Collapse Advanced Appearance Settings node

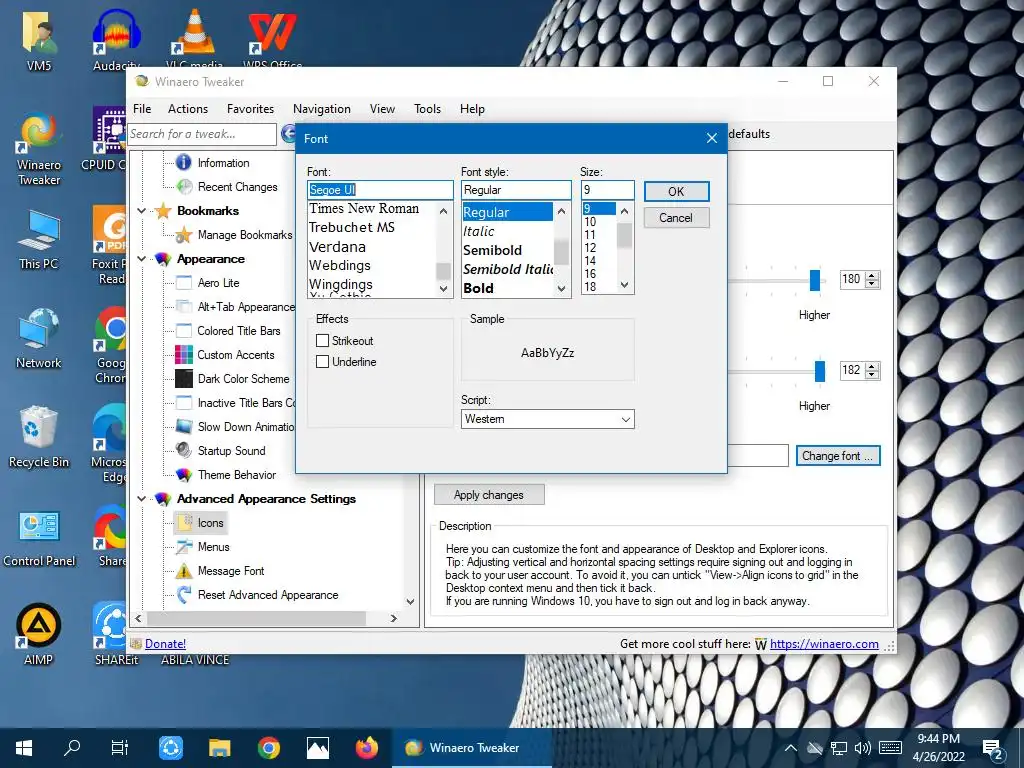[x=142, y=499]
